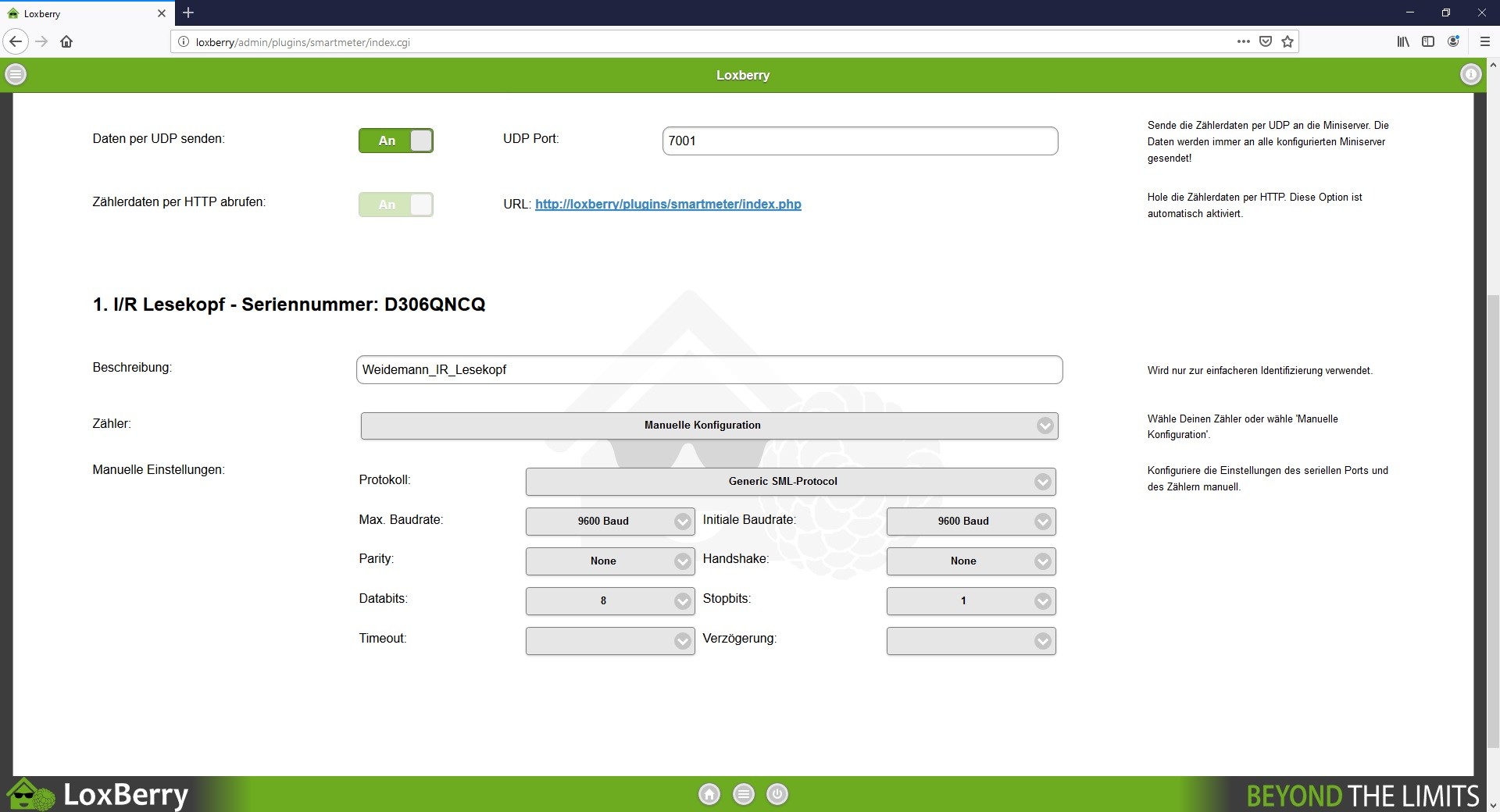
Task: Open Firefox library icon
Action: 1403,42
